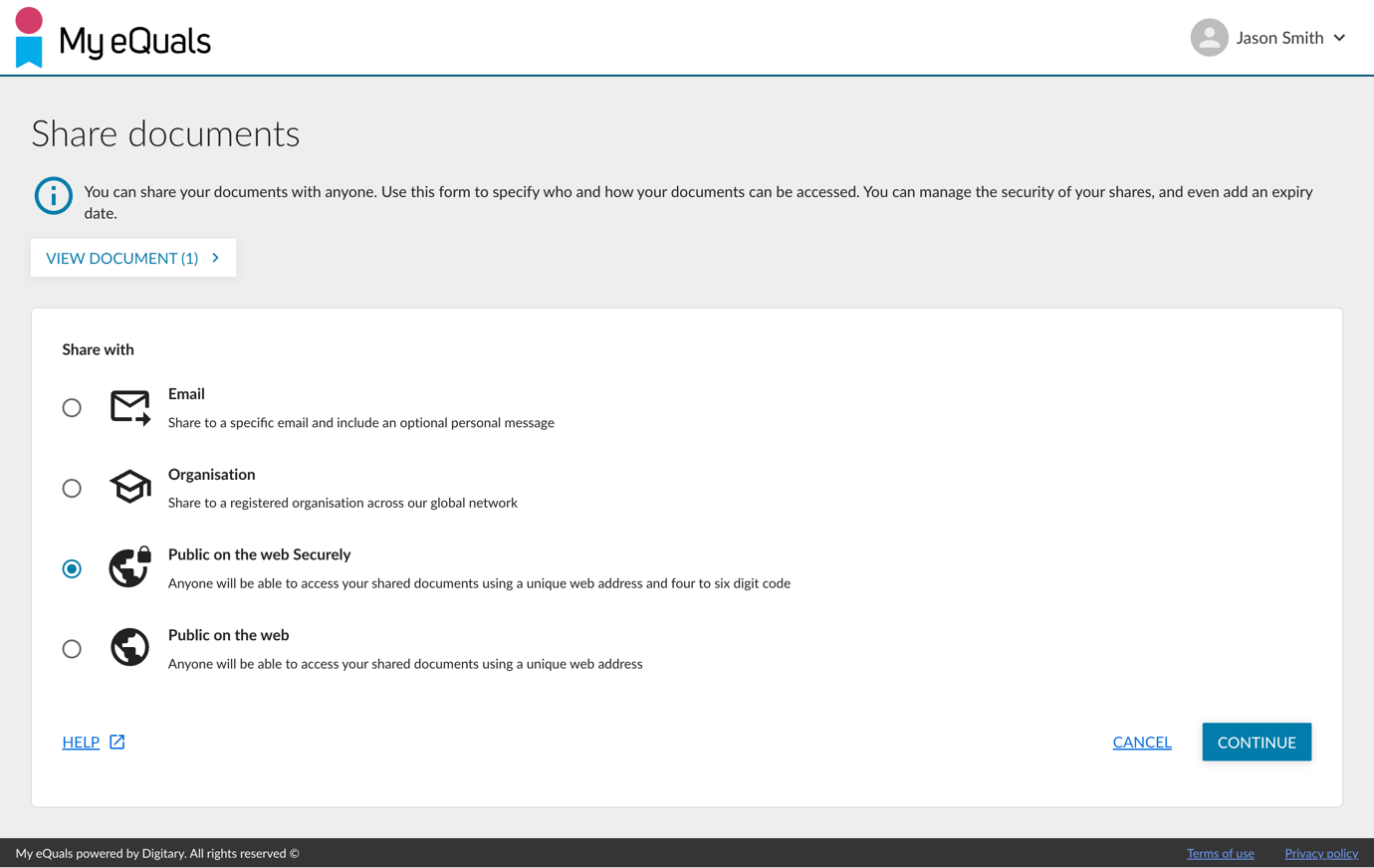Select Public on the web Securely radio
The width and height of the screenshot is (1374, 868).
72,568
